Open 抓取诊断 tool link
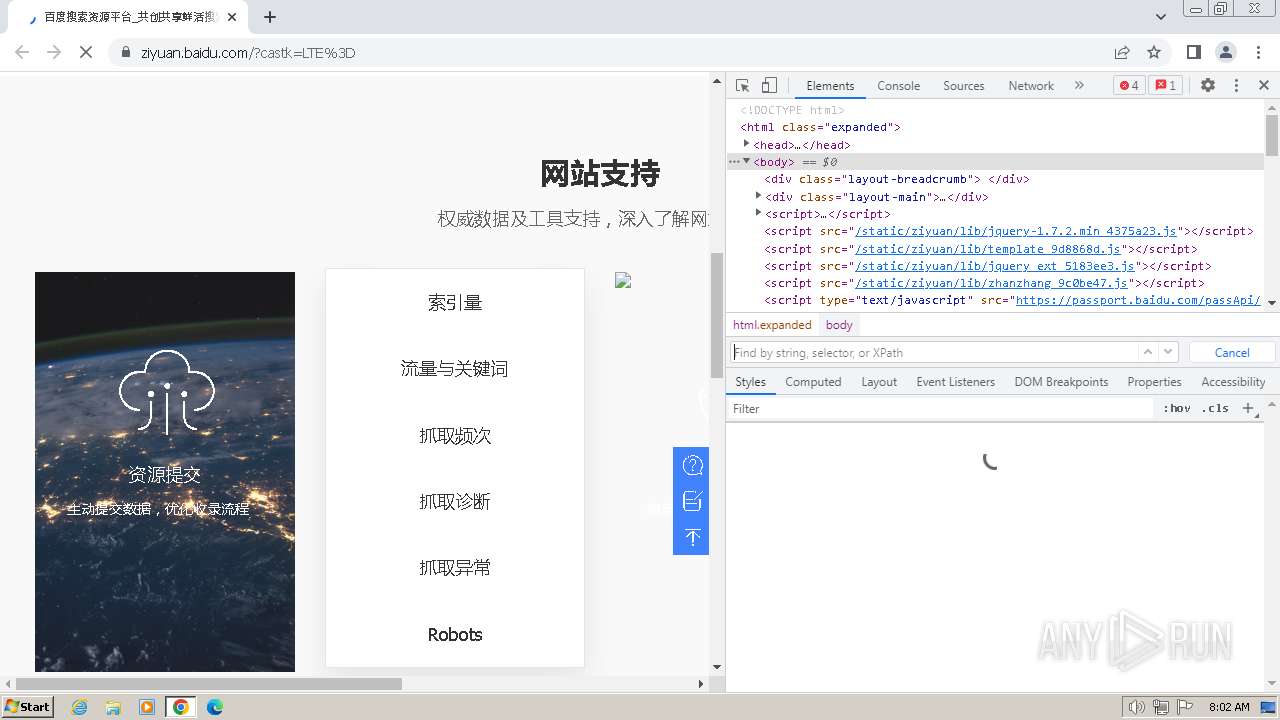 (455, 502)
